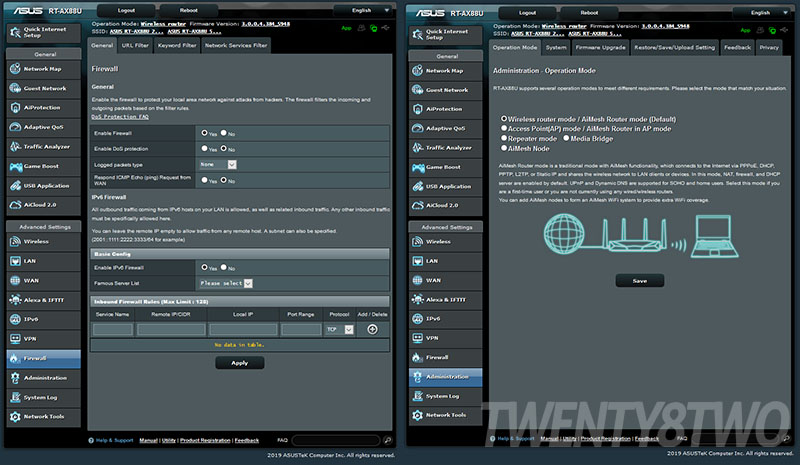Select No for Enable Firewall

coord(223,133)
